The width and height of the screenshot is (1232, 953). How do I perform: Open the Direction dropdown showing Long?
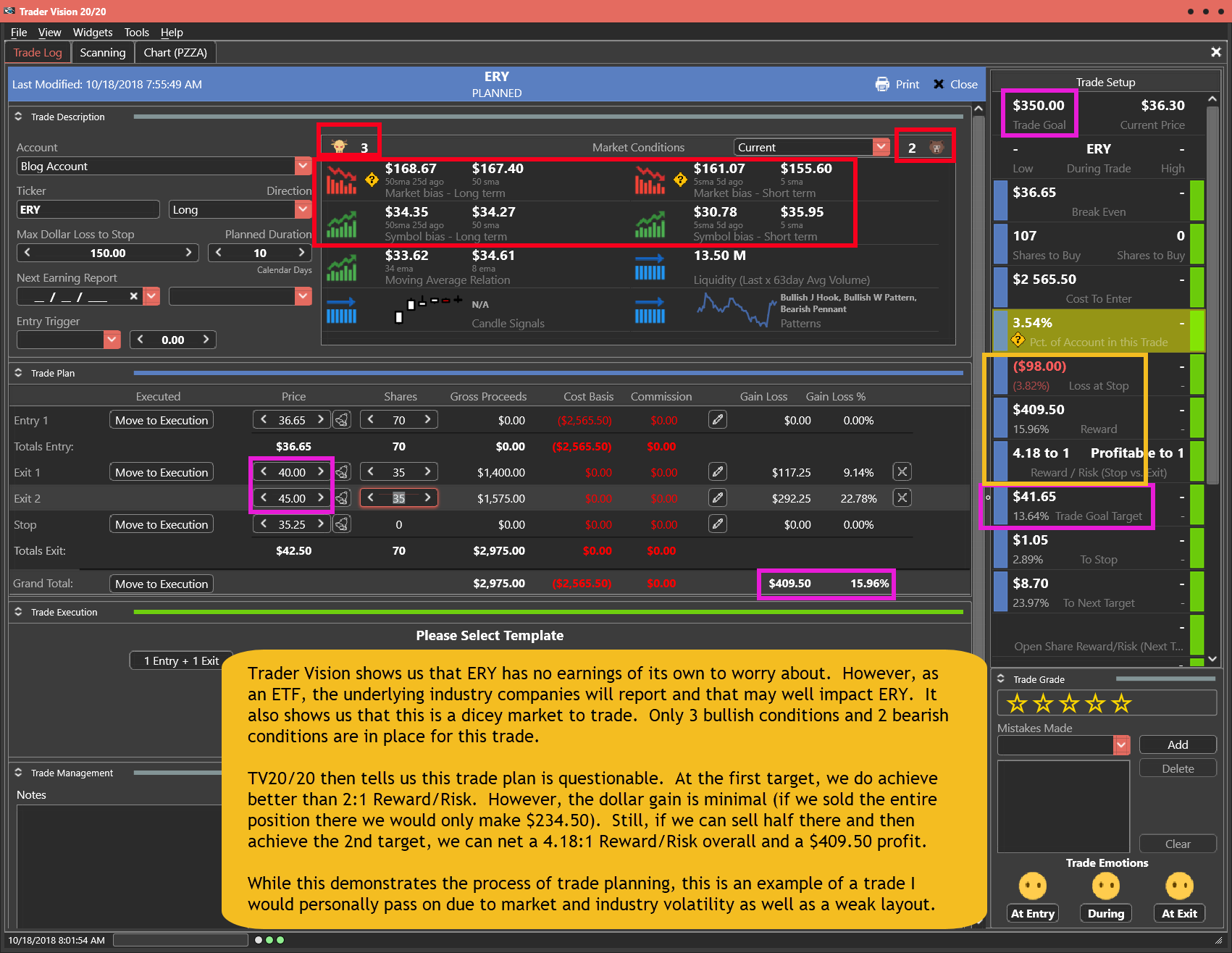coord(303,210)
